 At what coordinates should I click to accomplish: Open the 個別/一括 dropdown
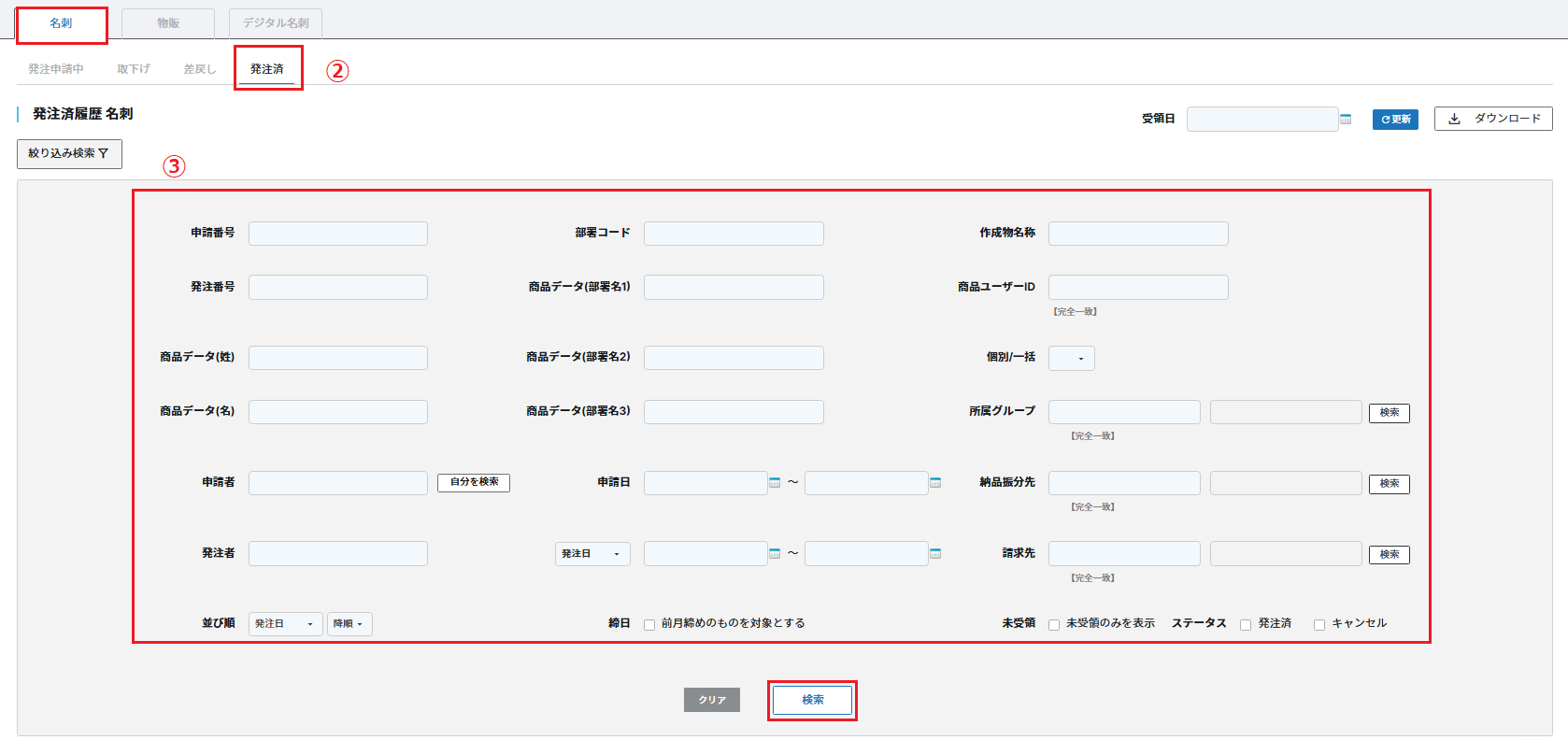tap(1072, 358)
